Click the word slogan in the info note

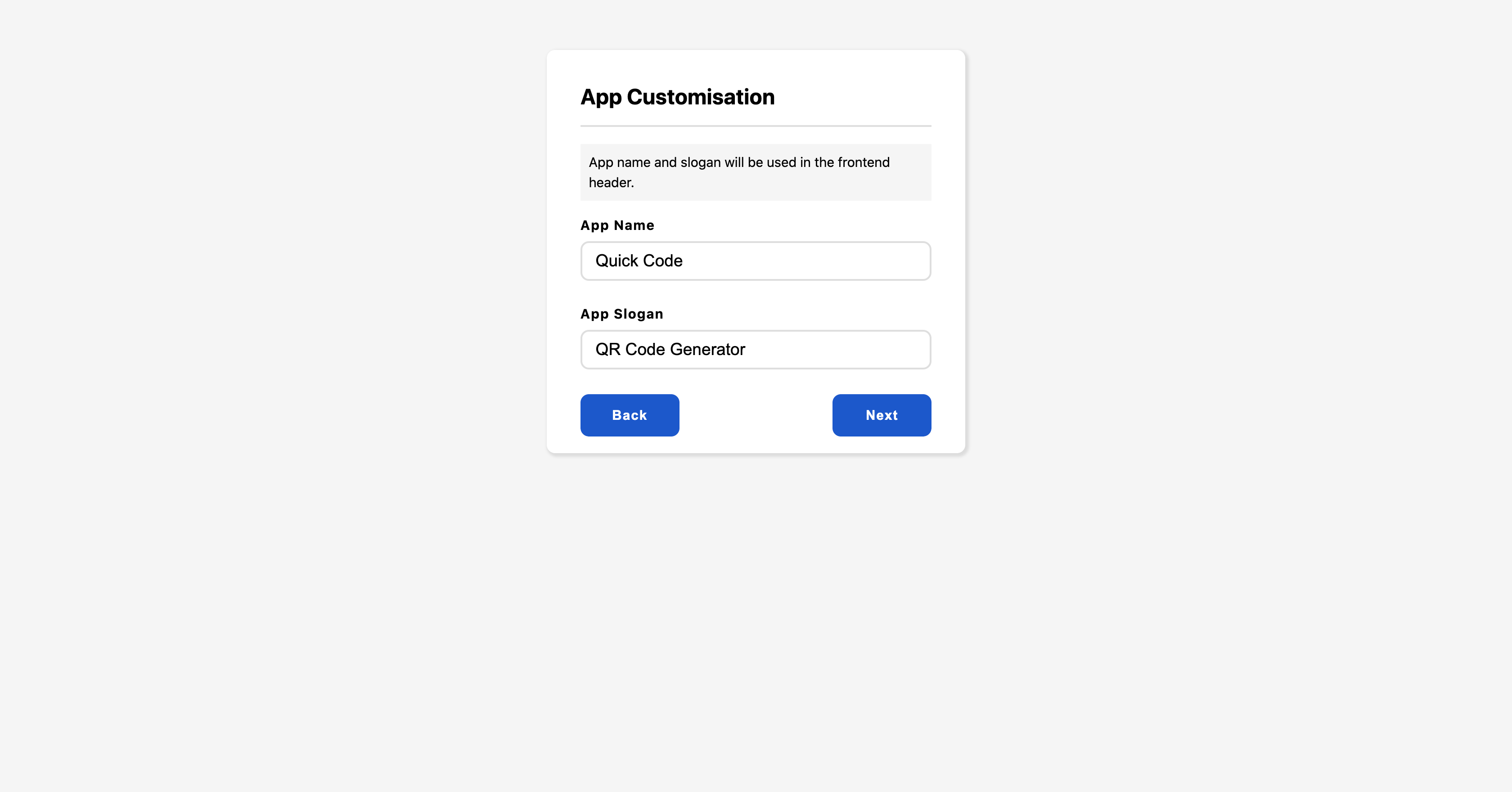click(700, 162)
